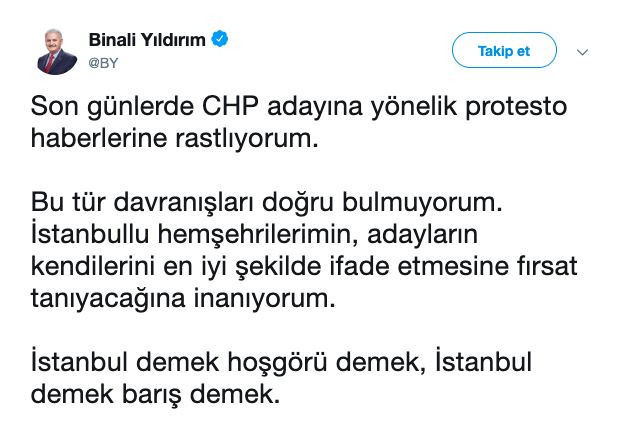Screen dimensions: 626x431
Task: Click the blue verified badge icon
Action: point(221,40)
